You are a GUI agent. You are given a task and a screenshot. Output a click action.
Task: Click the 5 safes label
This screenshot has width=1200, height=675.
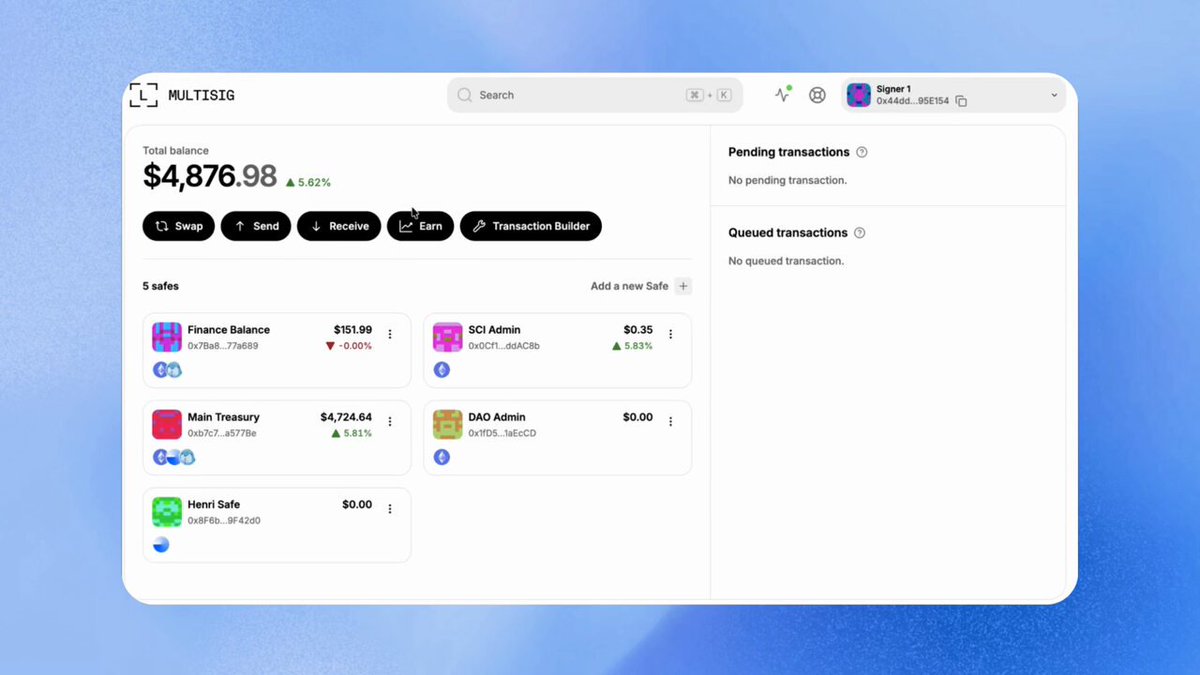[161, 286]
